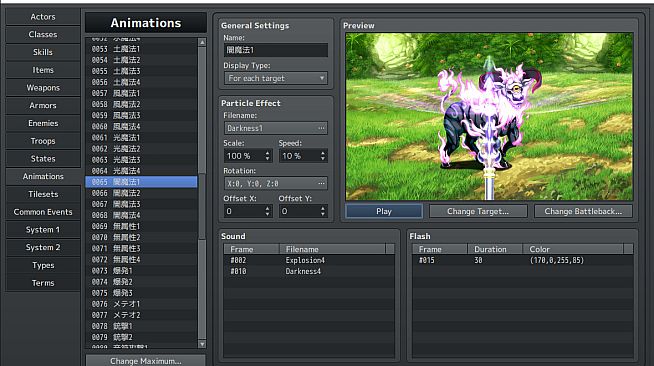
Task: Open the Terms tab
Action: tap(43, 283)
